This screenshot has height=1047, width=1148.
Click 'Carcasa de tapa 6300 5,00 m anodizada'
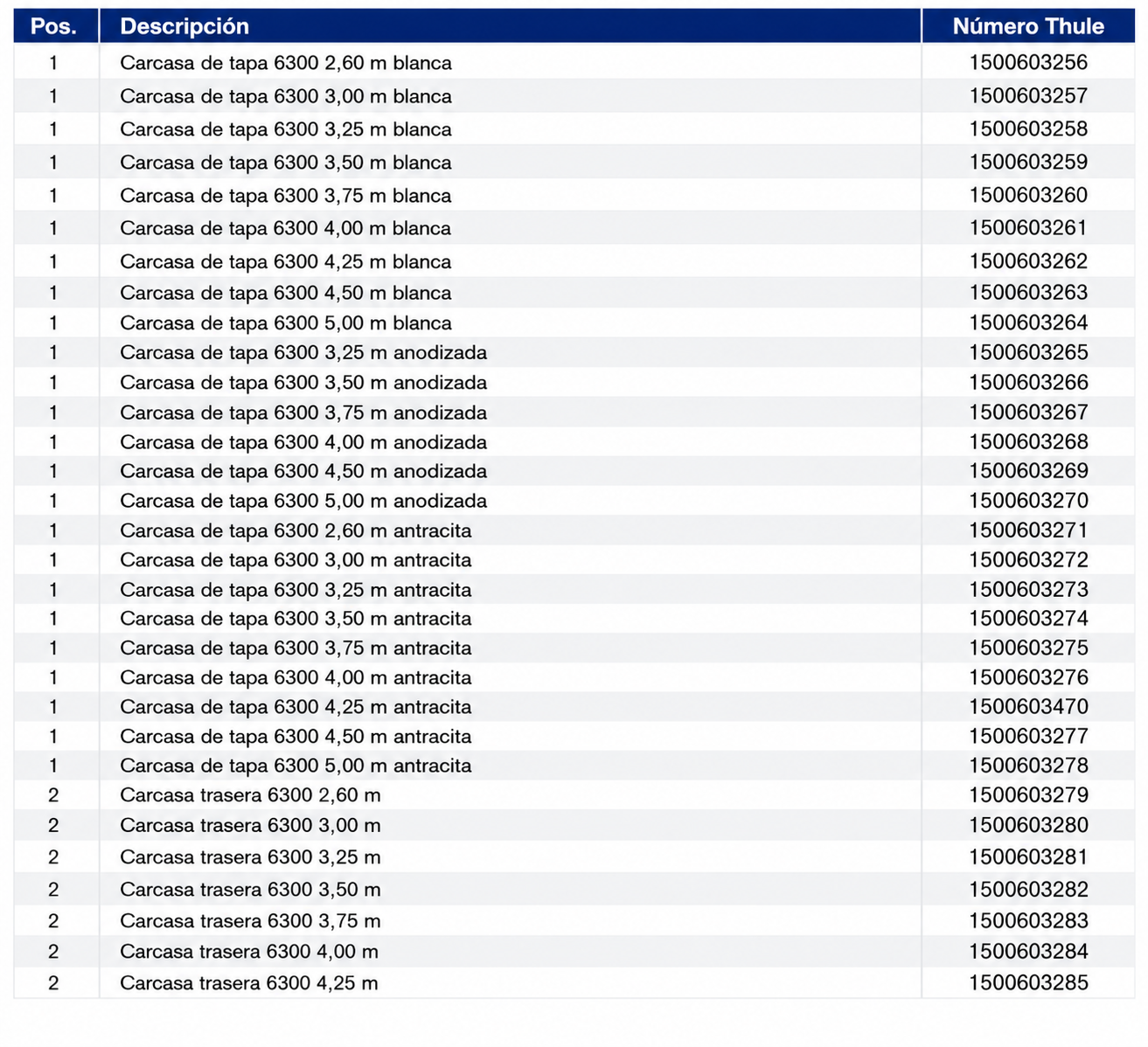tap(303, 501)
